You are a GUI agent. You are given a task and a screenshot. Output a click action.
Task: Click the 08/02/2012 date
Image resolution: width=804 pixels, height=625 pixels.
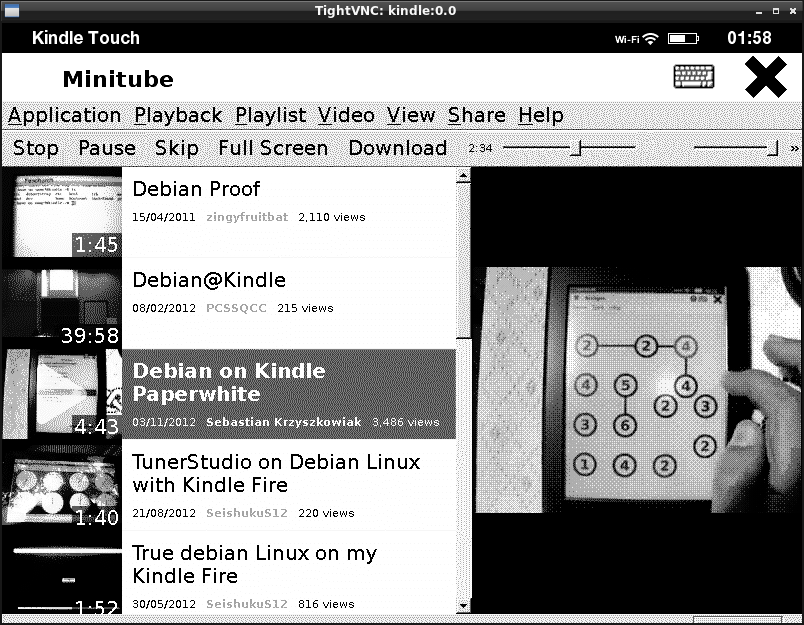coord(164,308)
